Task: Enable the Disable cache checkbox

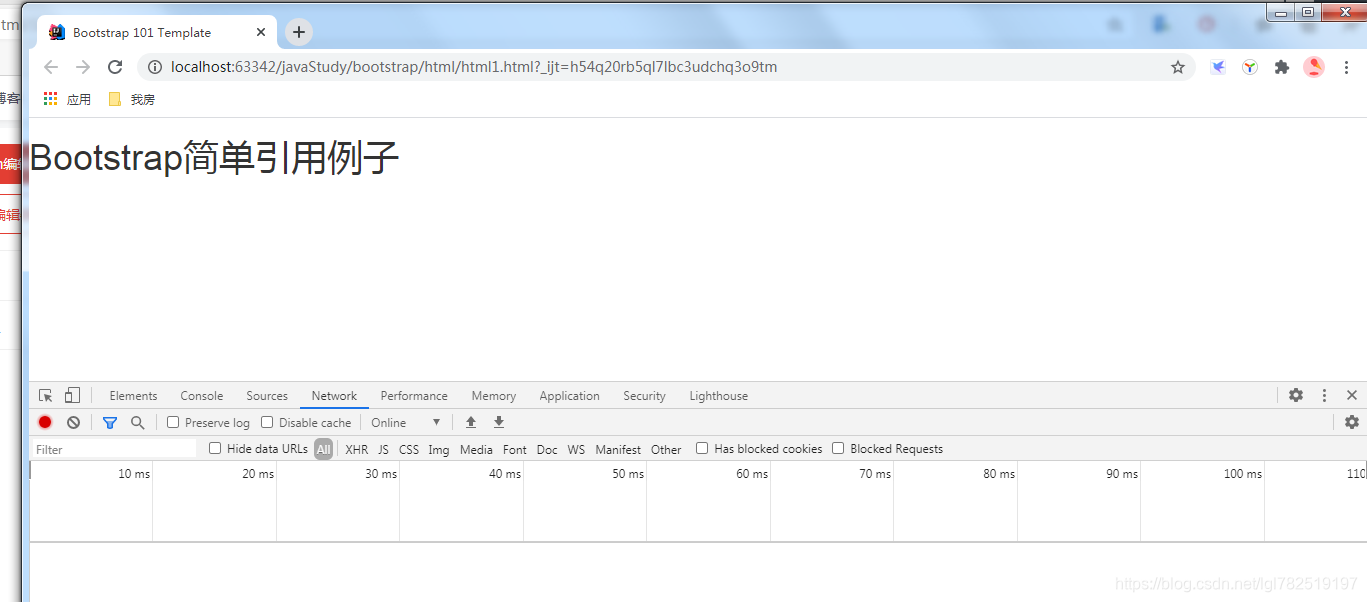Action: [x=267, y=422]
